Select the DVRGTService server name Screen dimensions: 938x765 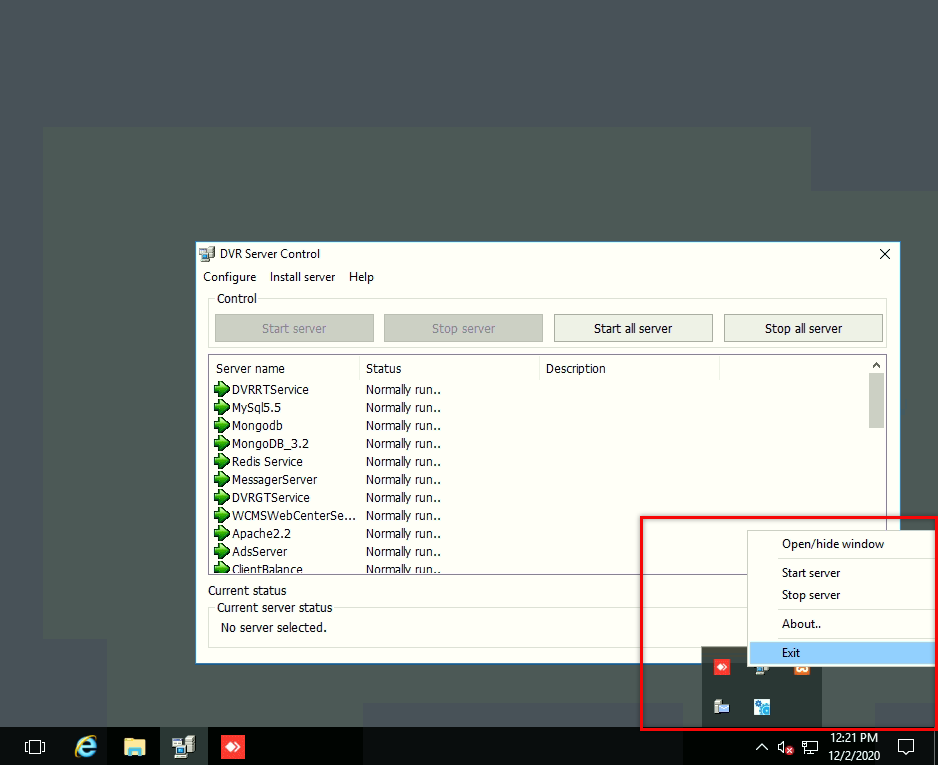tap(271, 497)
